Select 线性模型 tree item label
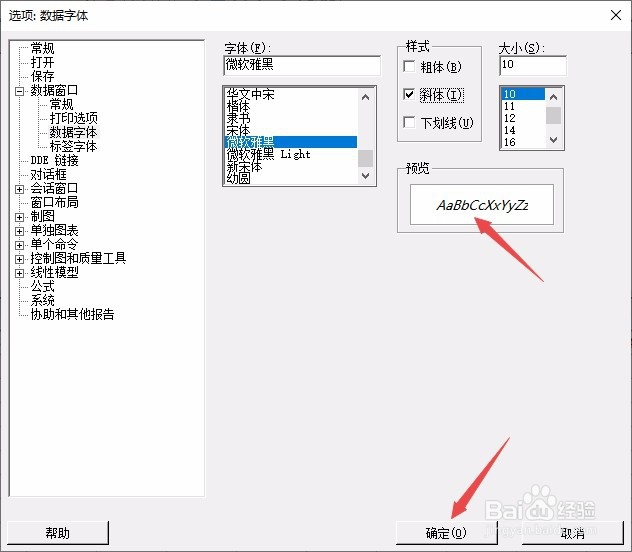632x552 pixels. (54, 272)
